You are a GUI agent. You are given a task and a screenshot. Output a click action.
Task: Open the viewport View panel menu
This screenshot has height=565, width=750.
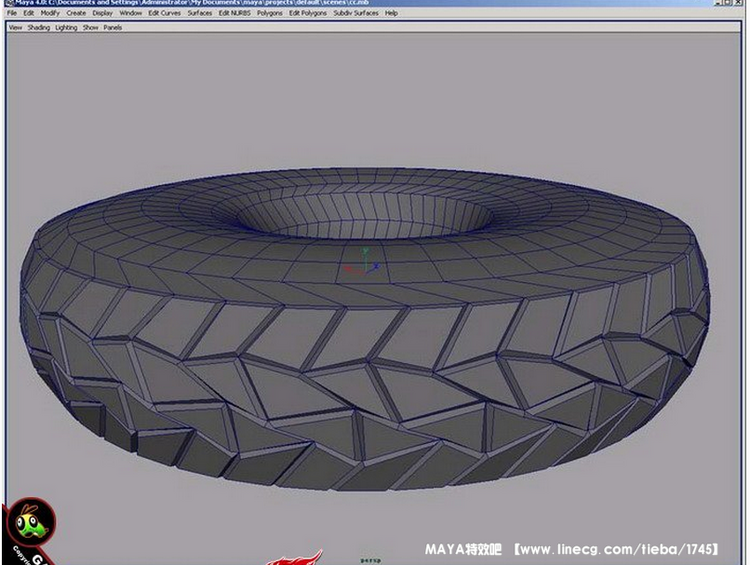pos(15,28)
